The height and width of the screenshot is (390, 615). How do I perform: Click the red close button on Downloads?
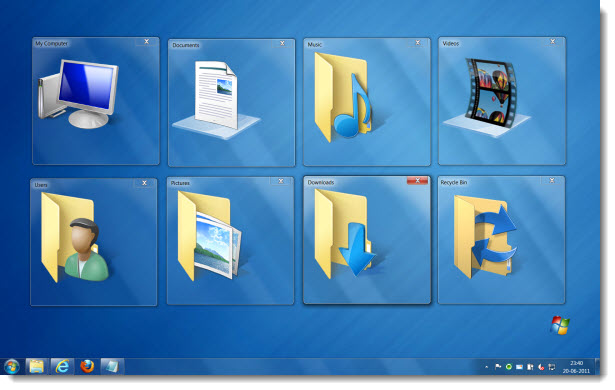tap(417, 180)
